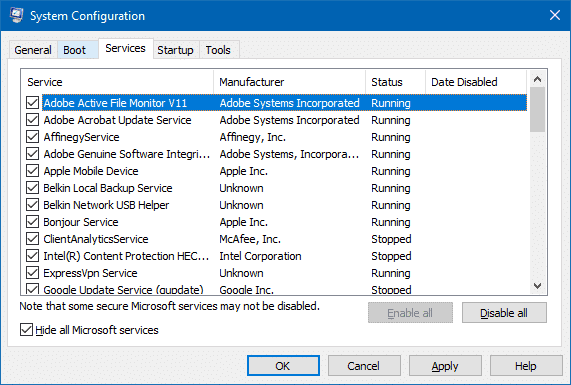Toggle Adobe Genuine Software Integrity checkbox
Viewport: 571px width, 385px height.
tap(32, 154)
